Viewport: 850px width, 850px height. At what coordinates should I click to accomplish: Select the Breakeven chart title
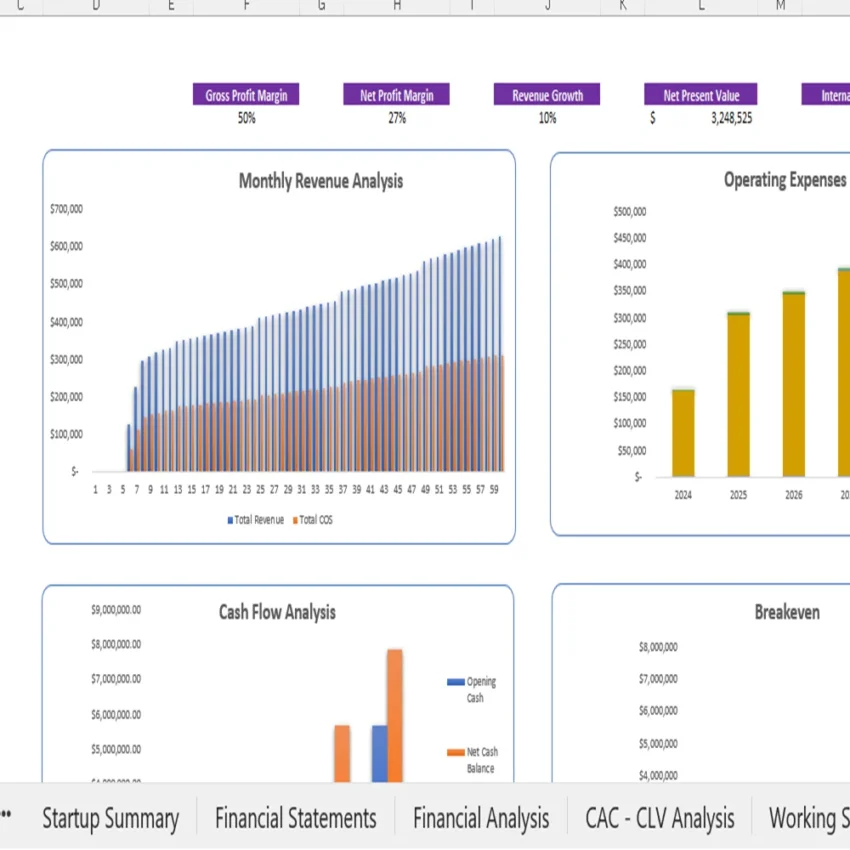(787, 612)
